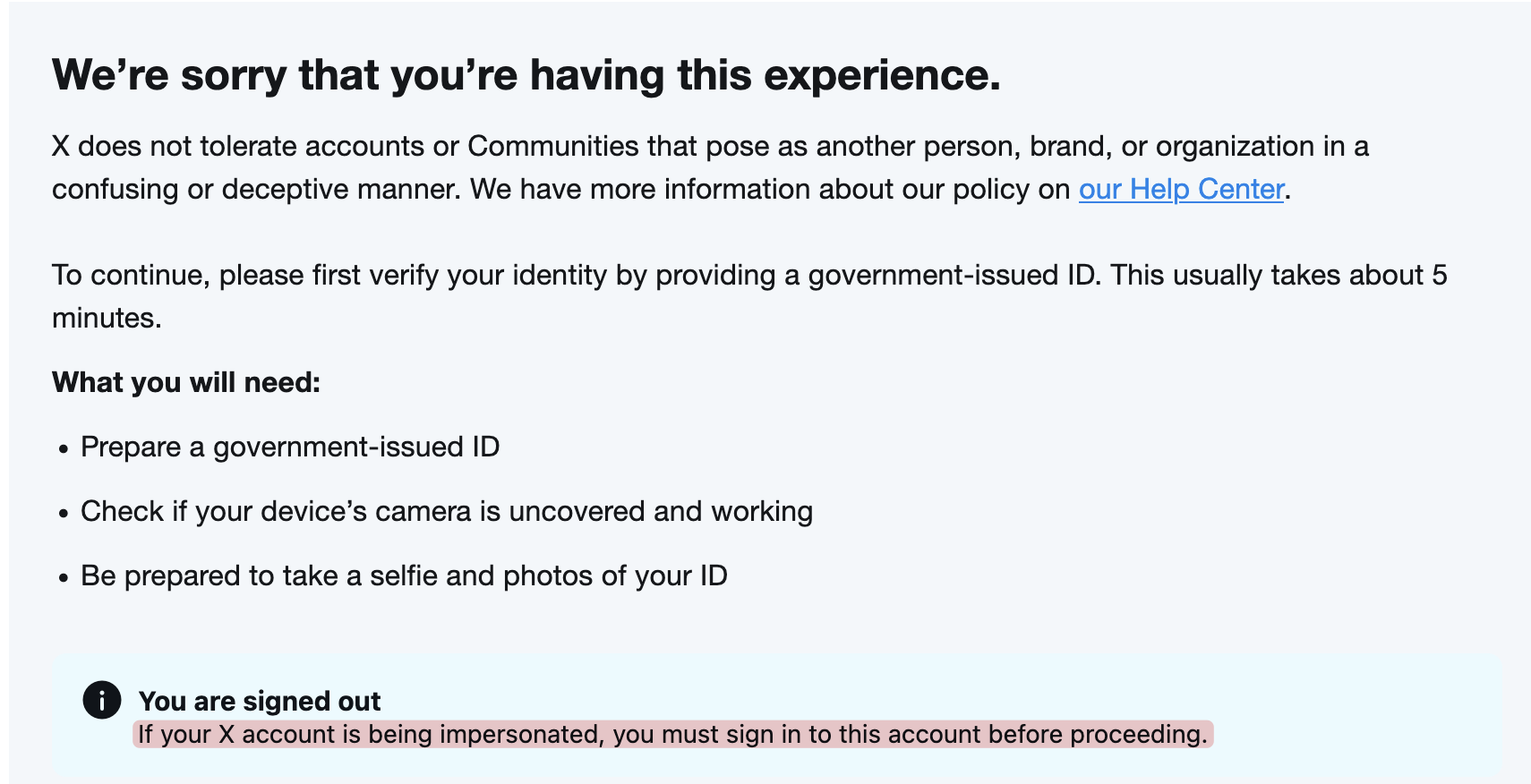This screenshot has width=1531, height=784.
Task: Click the bullet dot before 'Check if your device's'
Action: click(x=64, y=514)
